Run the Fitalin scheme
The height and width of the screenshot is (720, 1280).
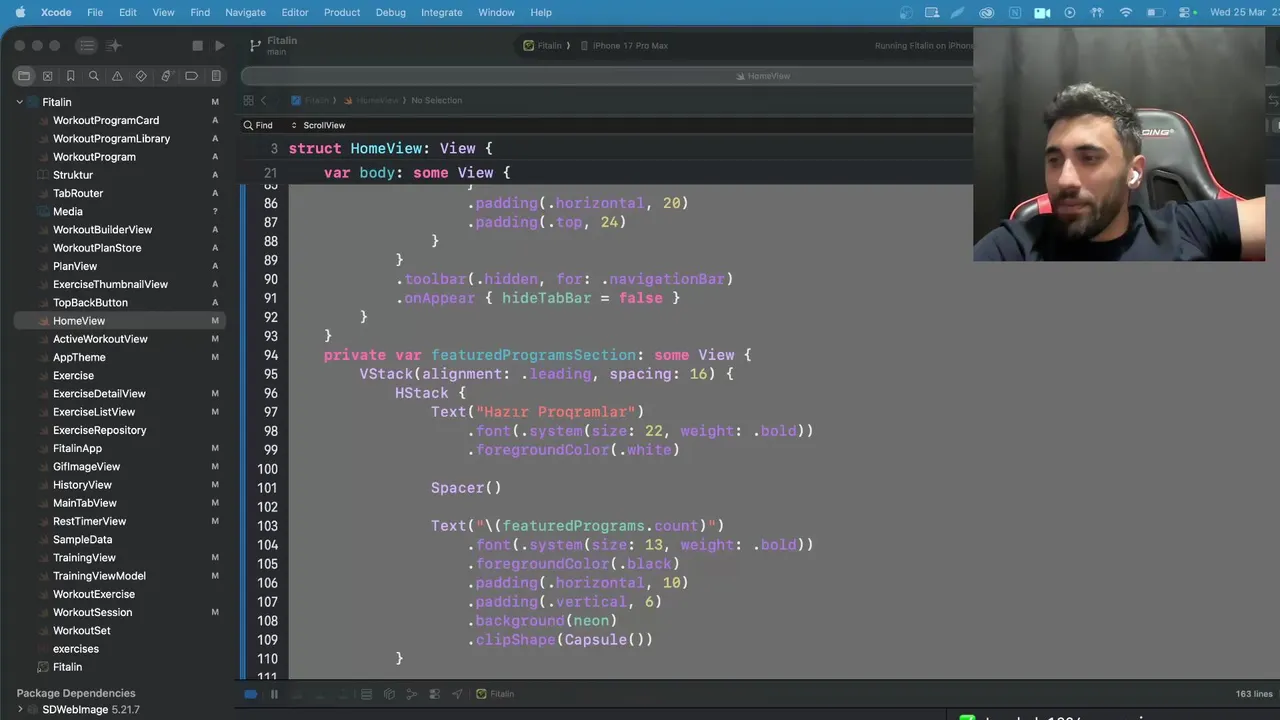(x=220, y=46)
